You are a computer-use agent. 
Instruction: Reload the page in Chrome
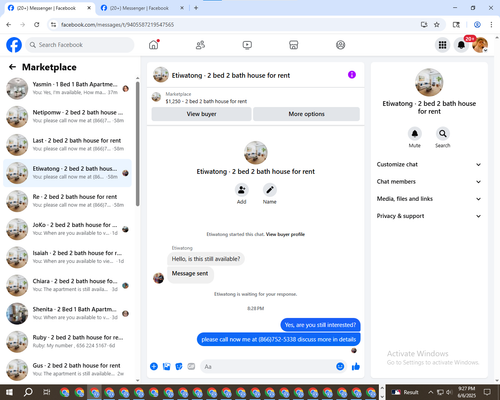(x=37, y=25)
